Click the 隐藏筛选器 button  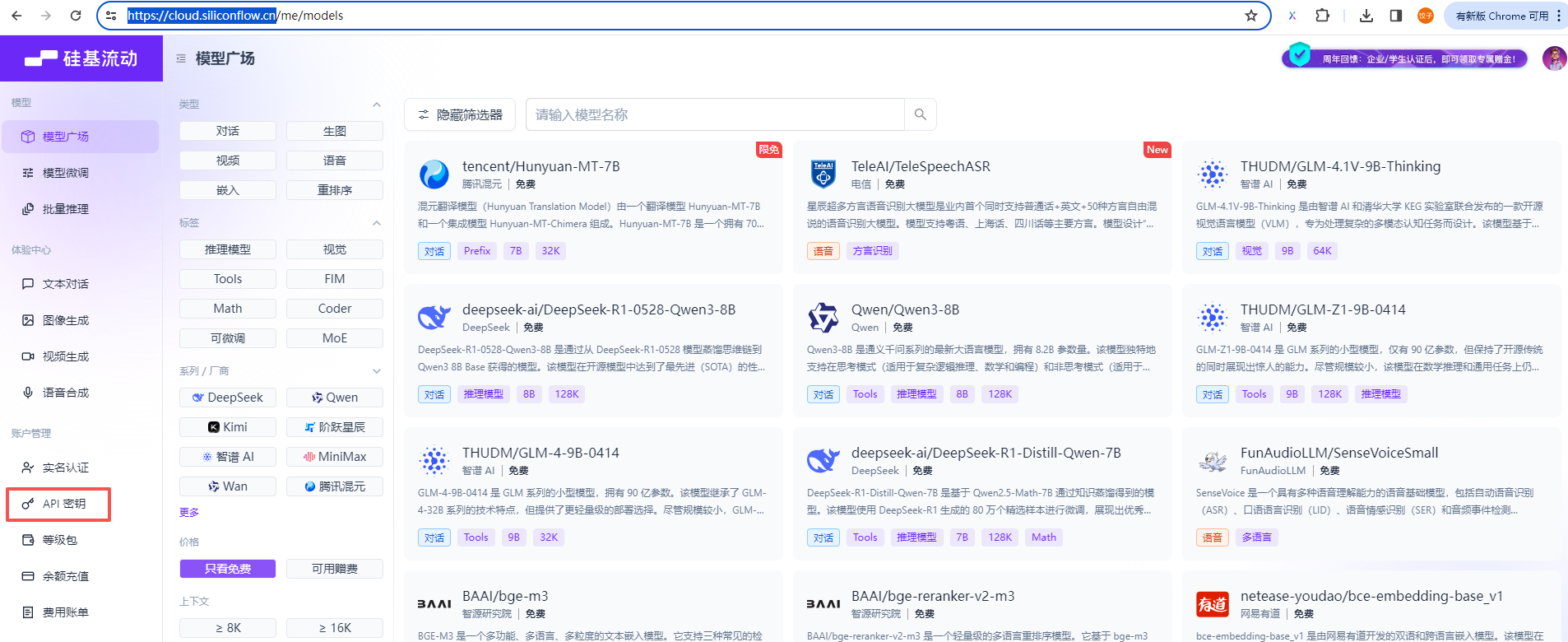click(460, 114)
